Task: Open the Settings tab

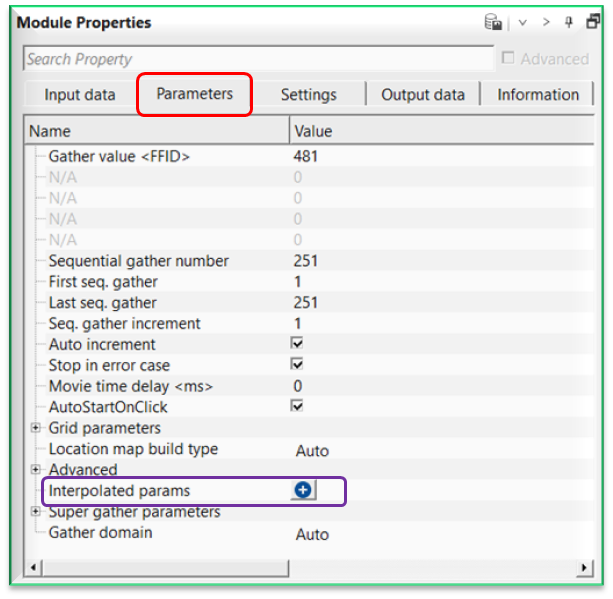Action: [308, 95]
